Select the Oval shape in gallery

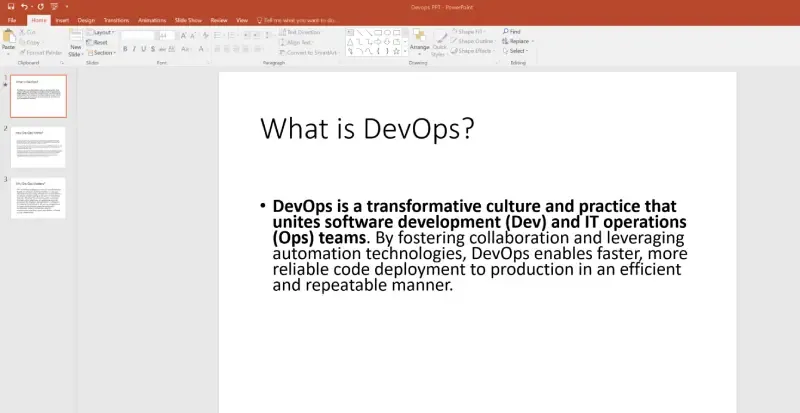[387, 33]
